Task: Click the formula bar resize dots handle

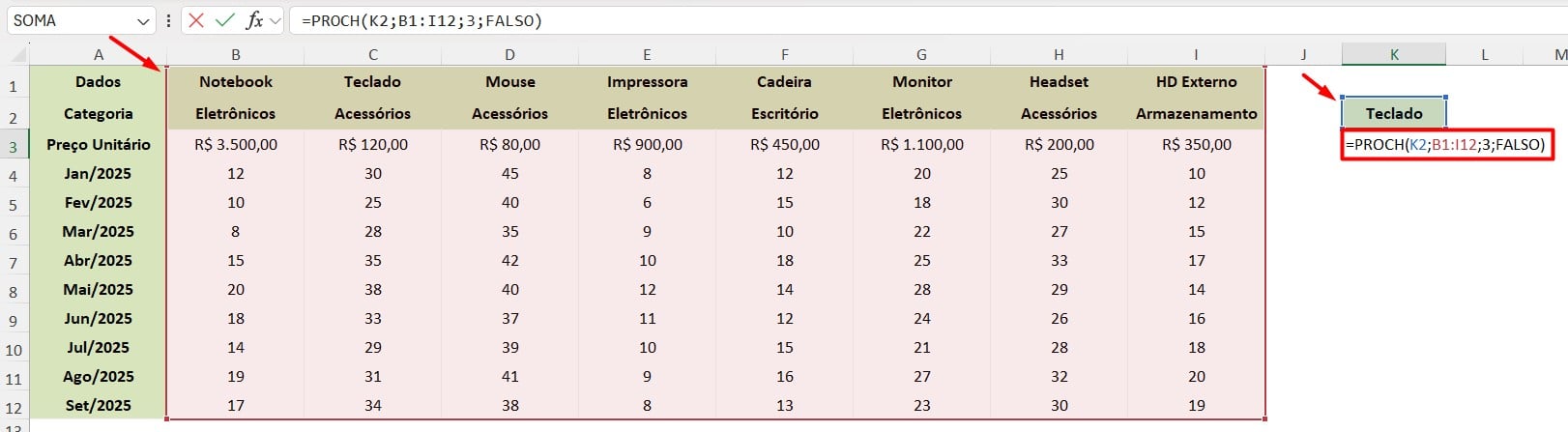Action: [x=169, y=20]
